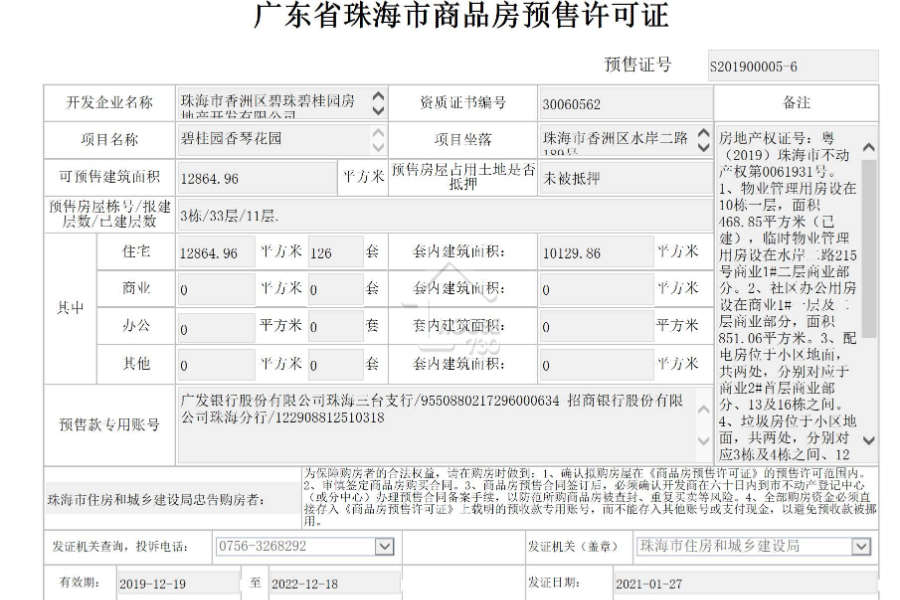Click the developer name field's down arrow
The image size is (900, 600).
point(378,111)
